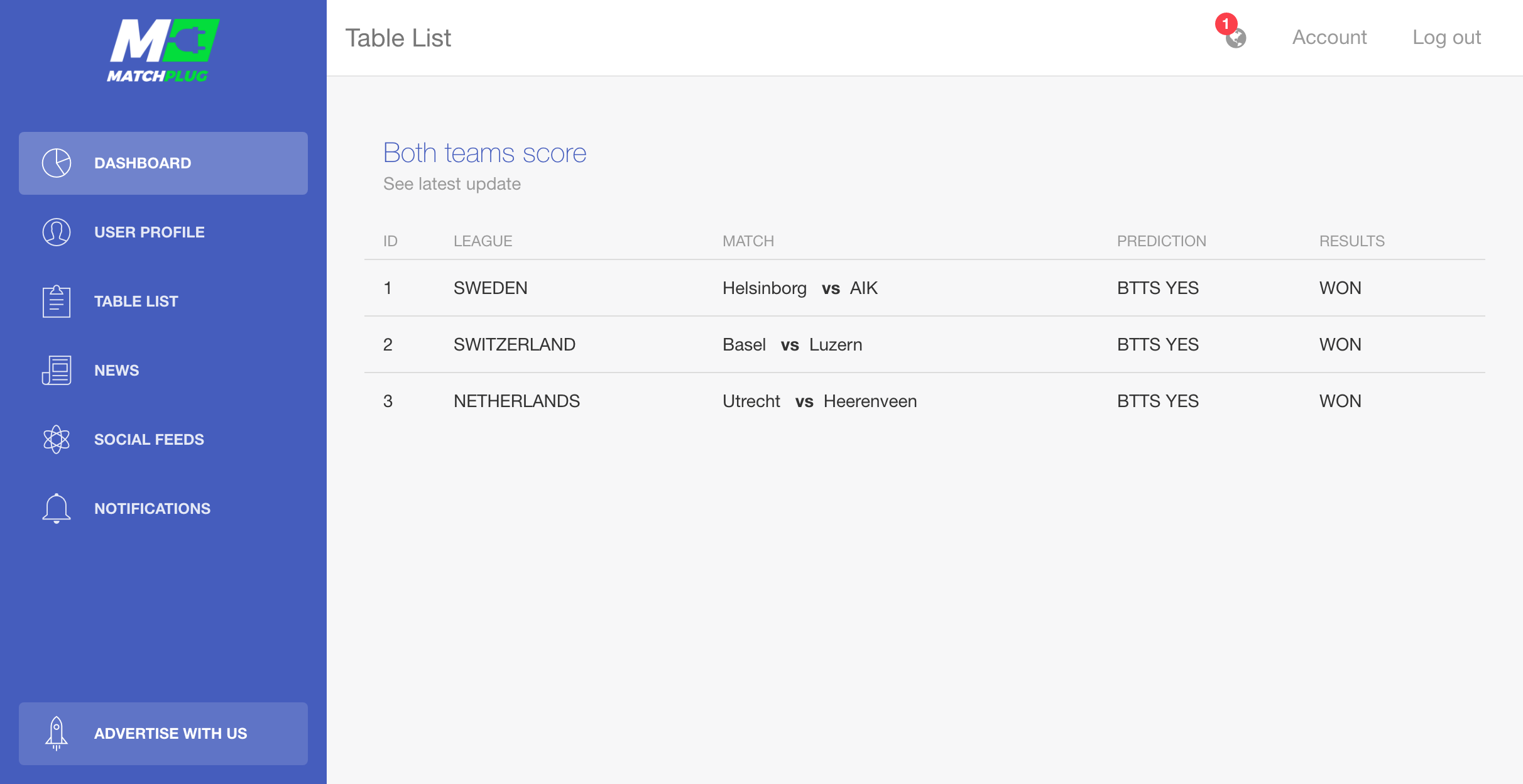The height and width of the screenshot is (784, 1523).
Task: Open the globe notifications icon in header
Action: 1236,38
